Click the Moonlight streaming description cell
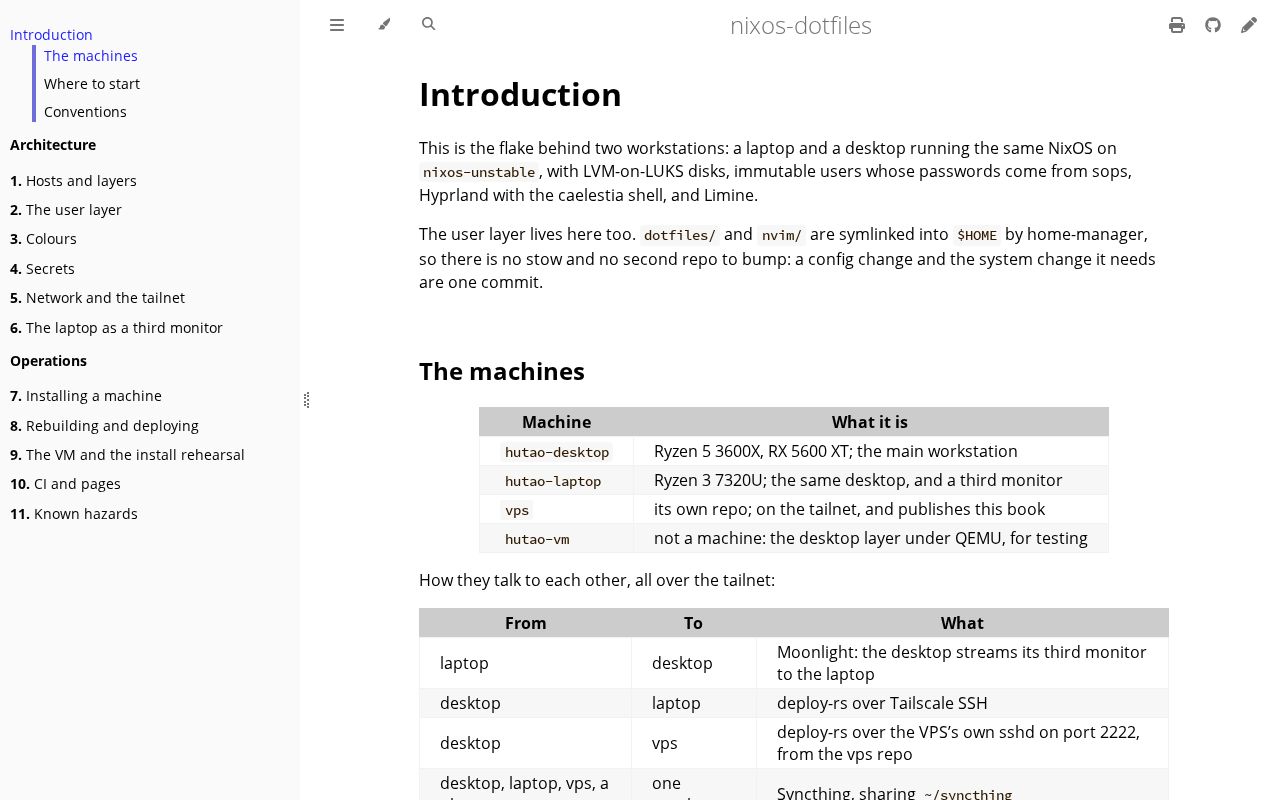 [962, 663]
